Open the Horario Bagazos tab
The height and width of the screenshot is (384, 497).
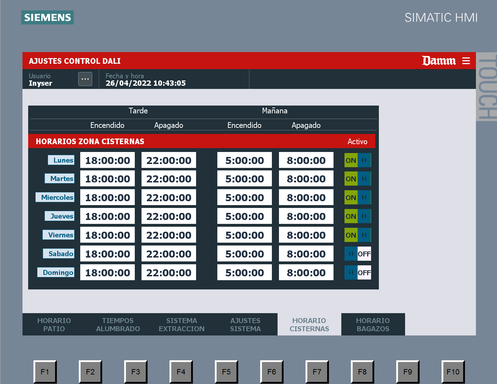click(x=373, y=324)
